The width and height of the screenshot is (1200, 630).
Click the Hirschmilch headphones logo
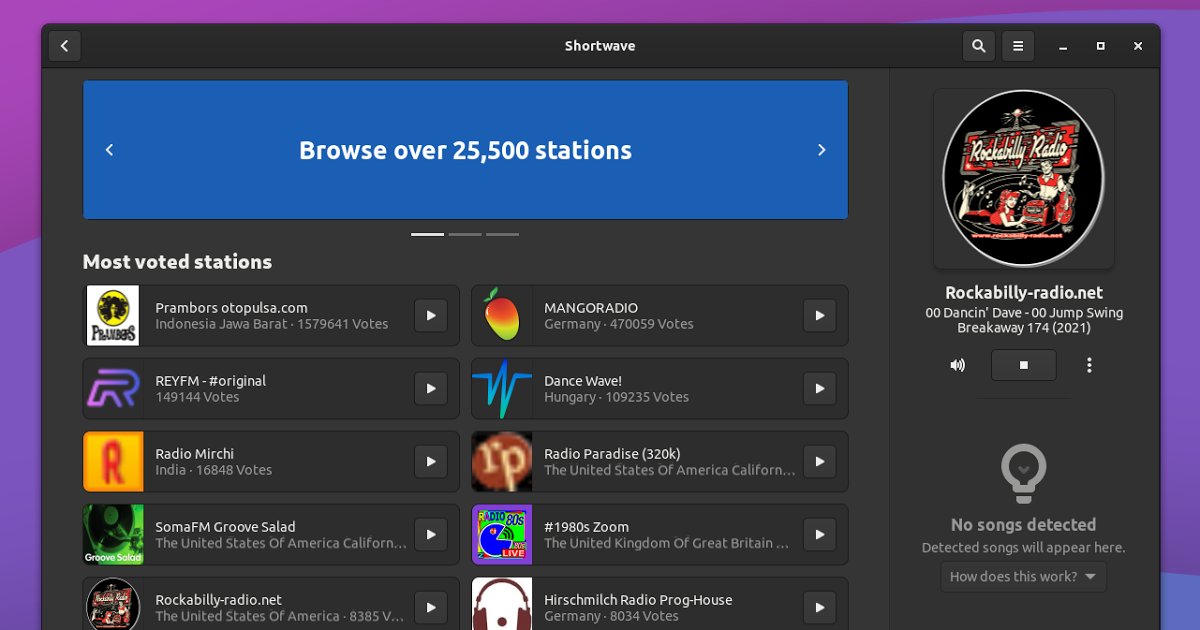(x=501, y=605)
